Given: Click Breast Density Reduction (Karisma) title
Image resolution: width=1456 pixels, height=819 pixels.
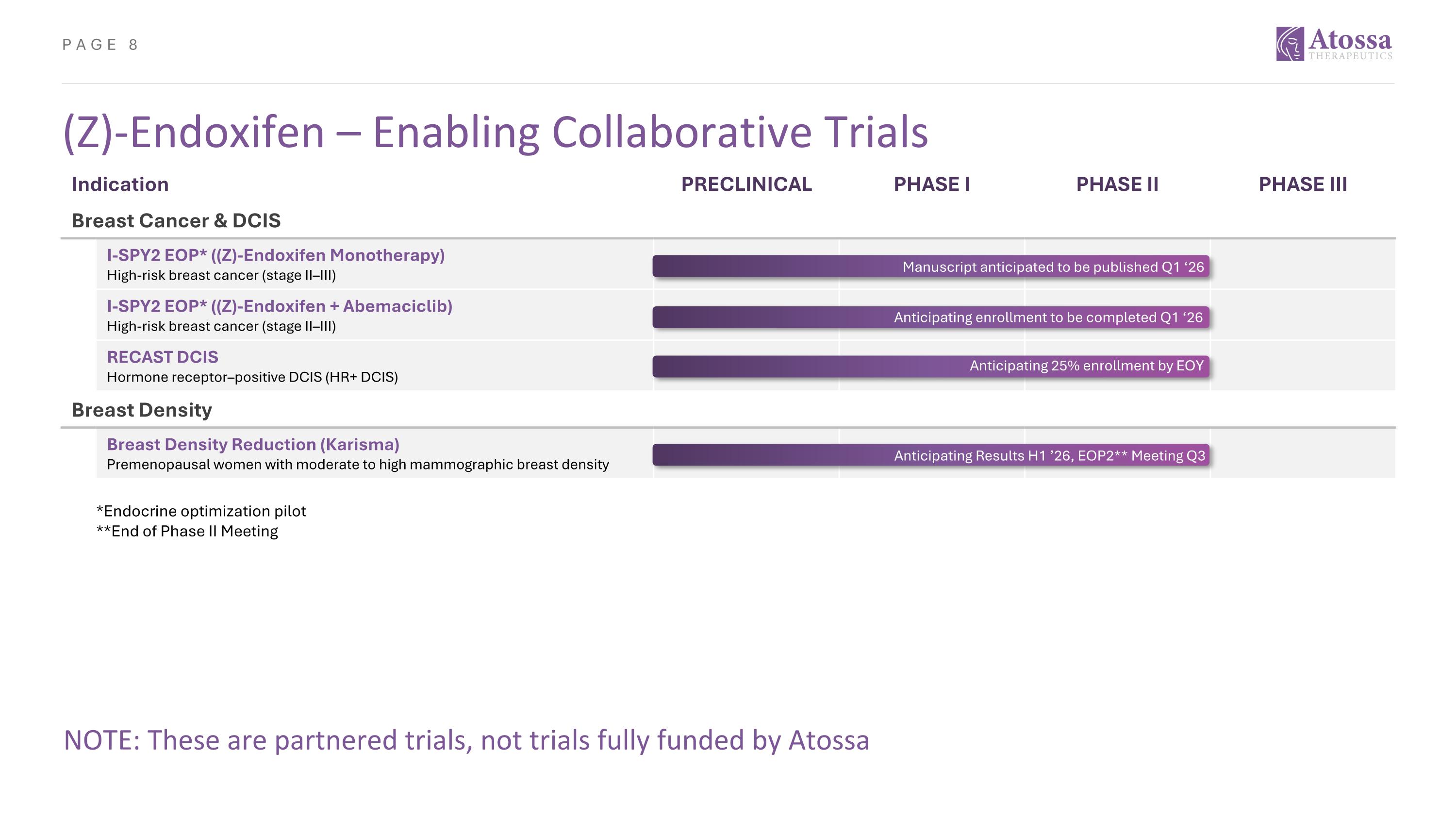Looking at the screenshot, I should (x=253, y=445).
